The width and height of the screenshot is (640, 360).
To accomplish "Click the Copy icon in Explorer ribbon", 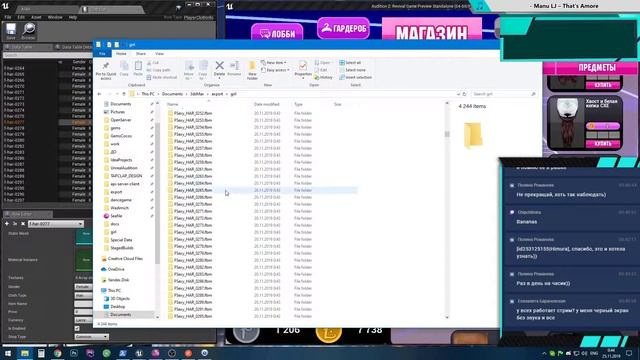I will (124, 66).
